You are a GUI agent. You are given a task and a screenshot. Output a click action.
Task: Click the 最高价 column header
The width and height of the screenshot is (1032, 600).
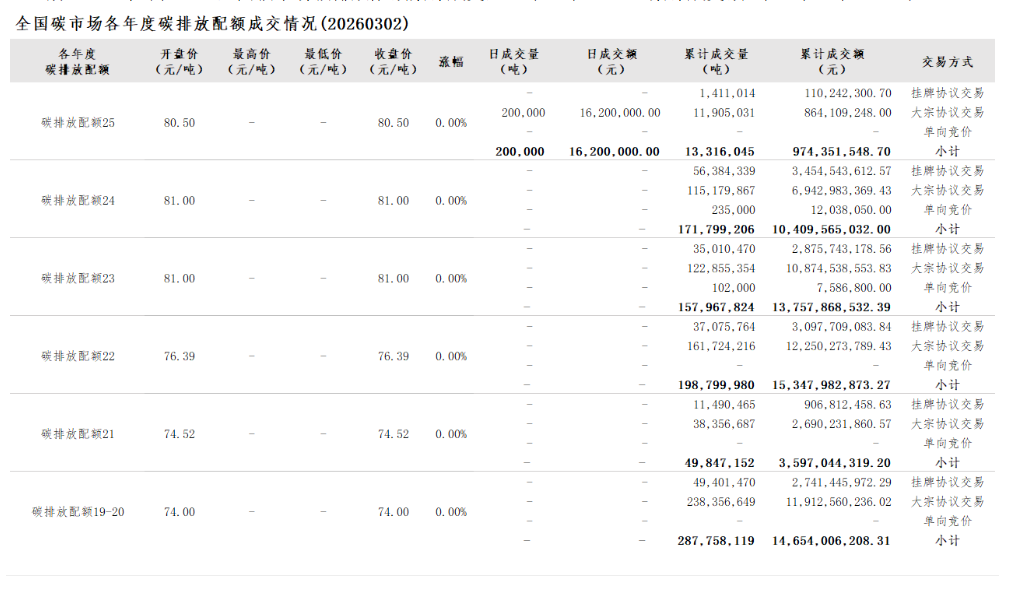pos(251,61)
